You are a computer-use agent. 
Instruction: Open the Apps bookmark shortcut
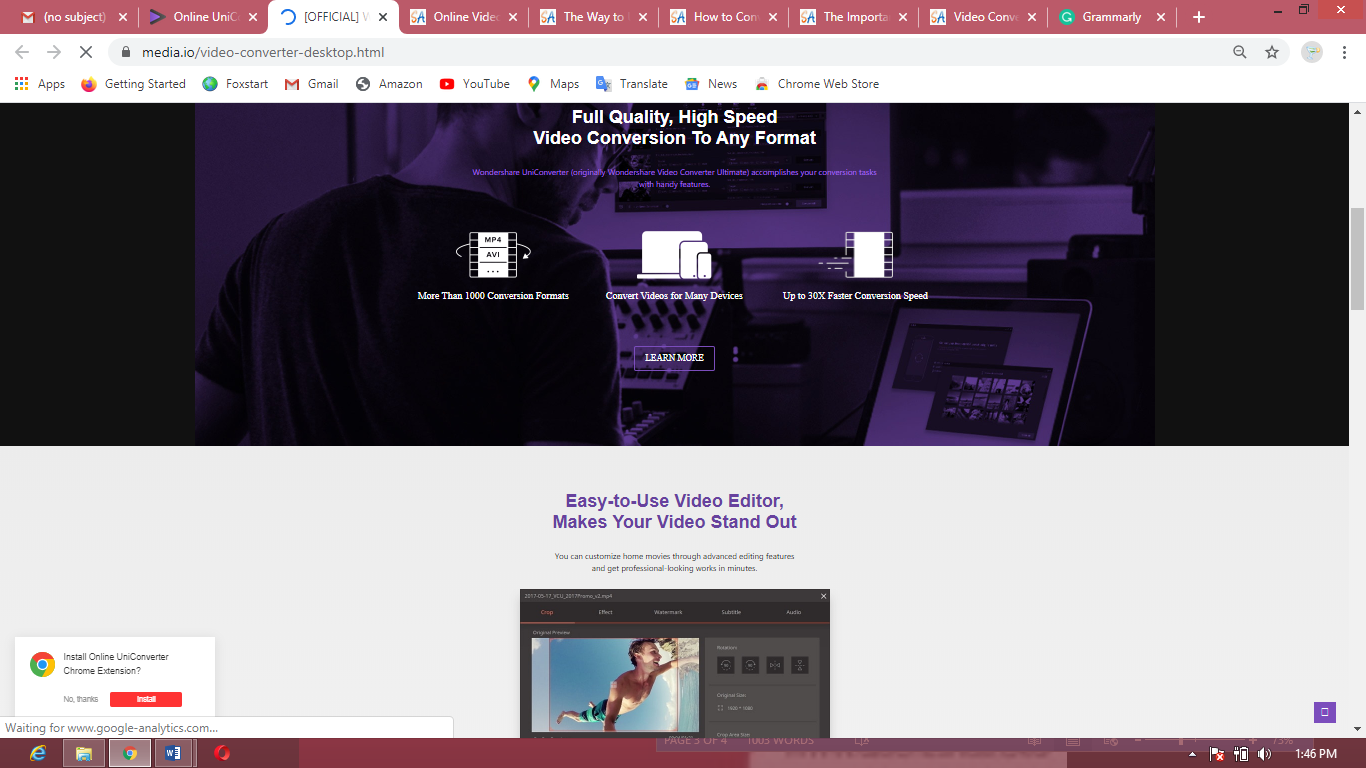pyautogui.click(x=40, y=84)
